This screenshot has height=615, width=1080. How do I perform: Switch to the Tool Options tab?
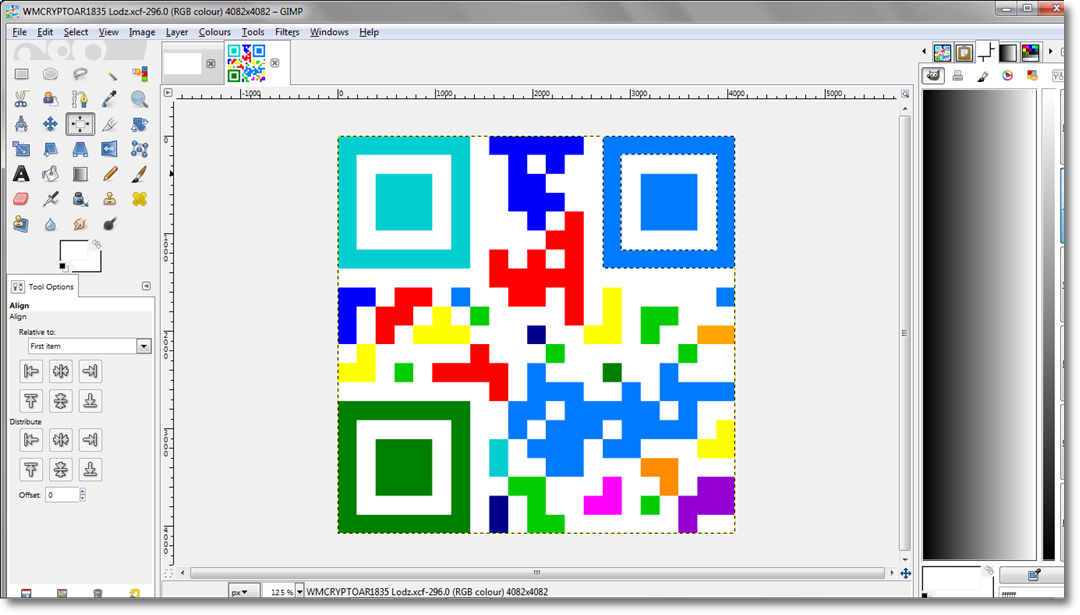click(43, 286)
